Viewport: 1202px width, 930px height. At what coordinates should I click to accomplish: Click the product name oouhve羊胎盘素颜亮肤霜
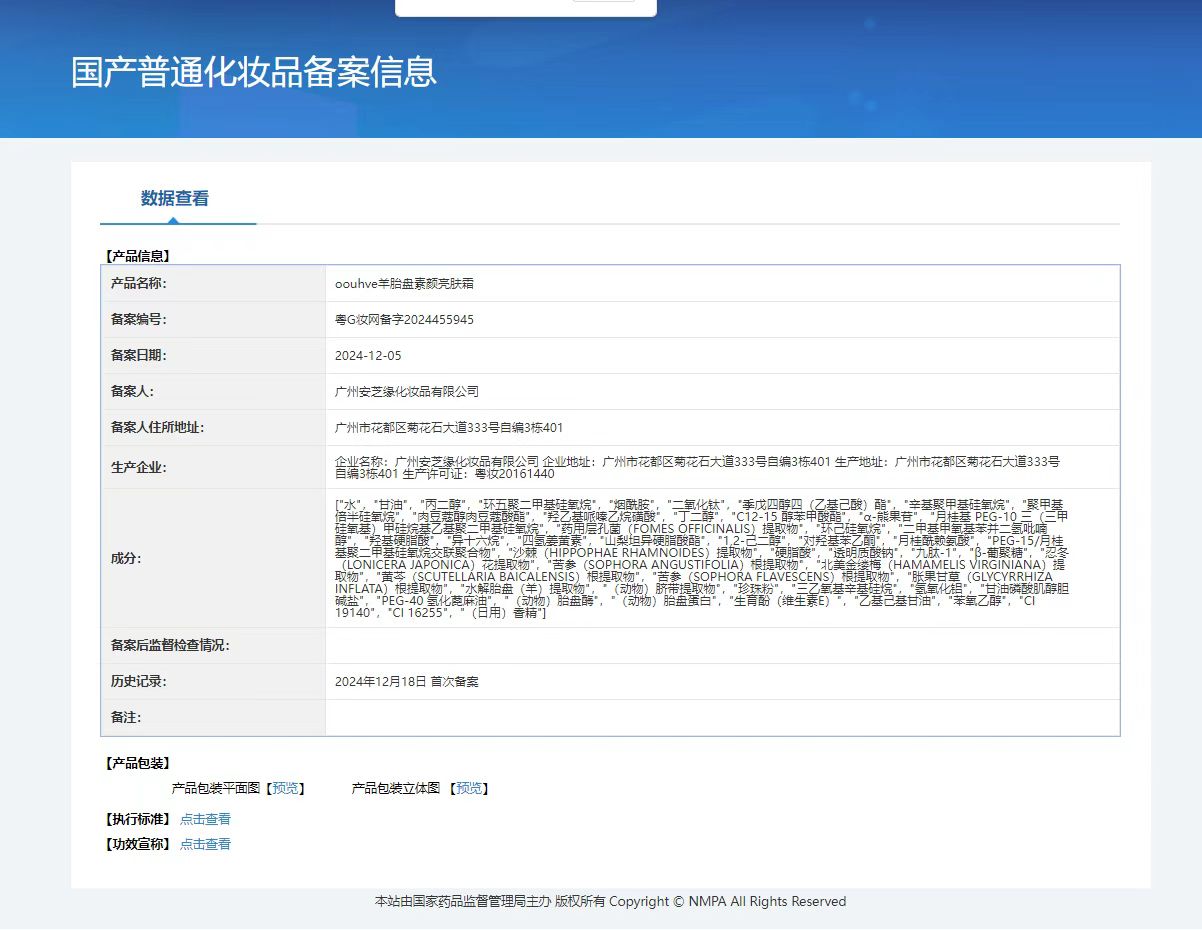point(404,284)
